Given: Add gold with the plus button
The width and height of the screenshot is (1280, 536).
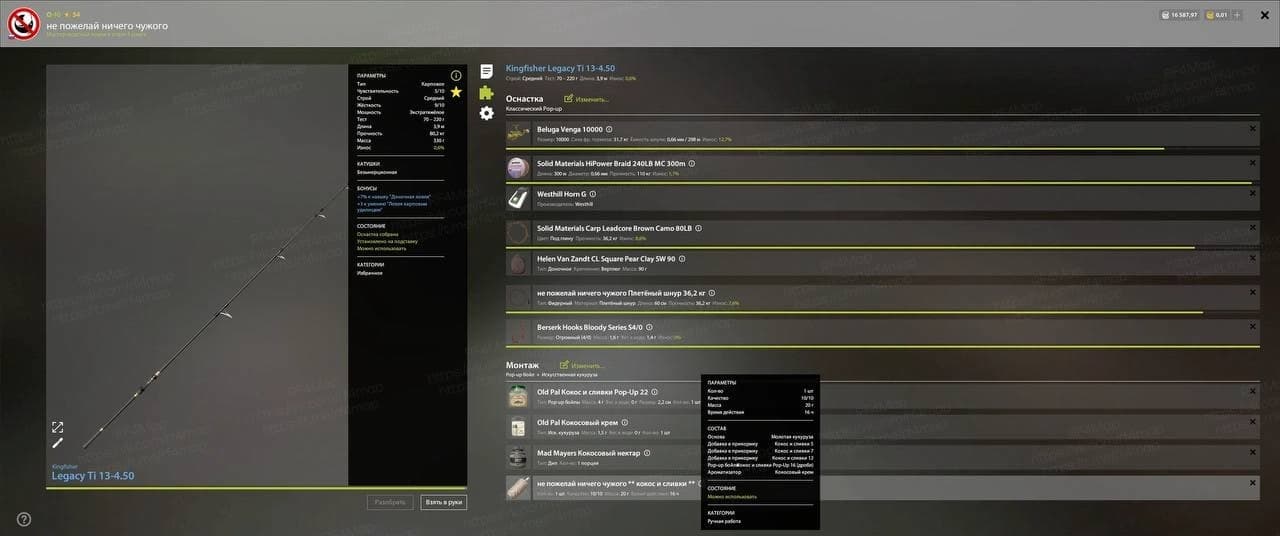Looking at the screenshot, I should 1237,15.
